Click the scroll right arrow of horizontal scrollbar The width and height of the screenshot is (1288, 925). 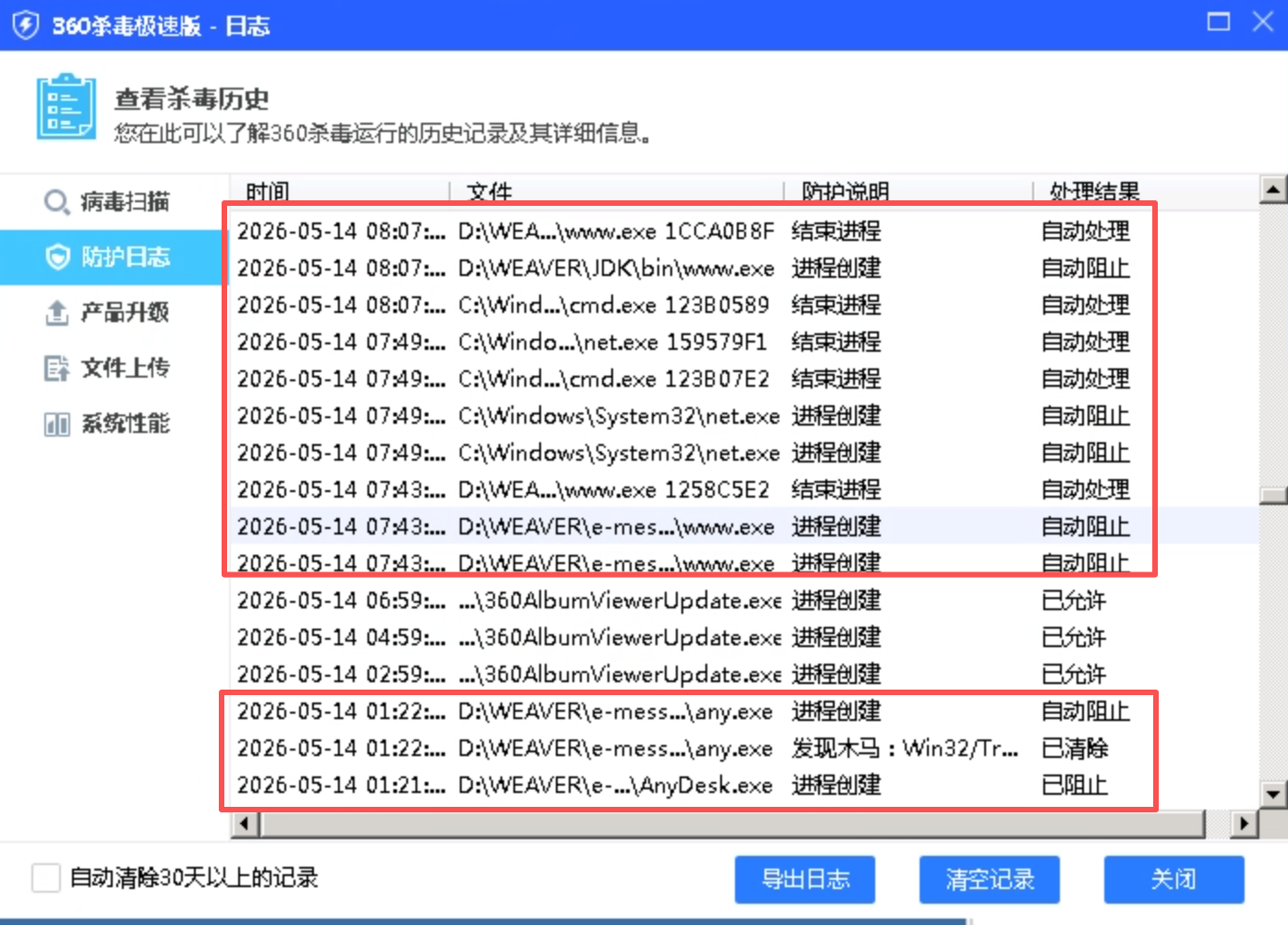1245,823
